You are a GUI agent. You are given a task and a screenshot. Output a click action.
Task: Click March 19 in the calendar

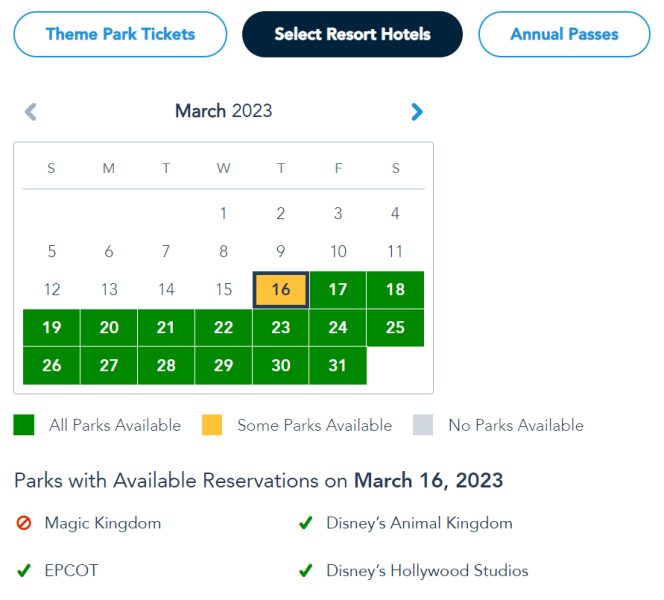click(x=52, y=328)
